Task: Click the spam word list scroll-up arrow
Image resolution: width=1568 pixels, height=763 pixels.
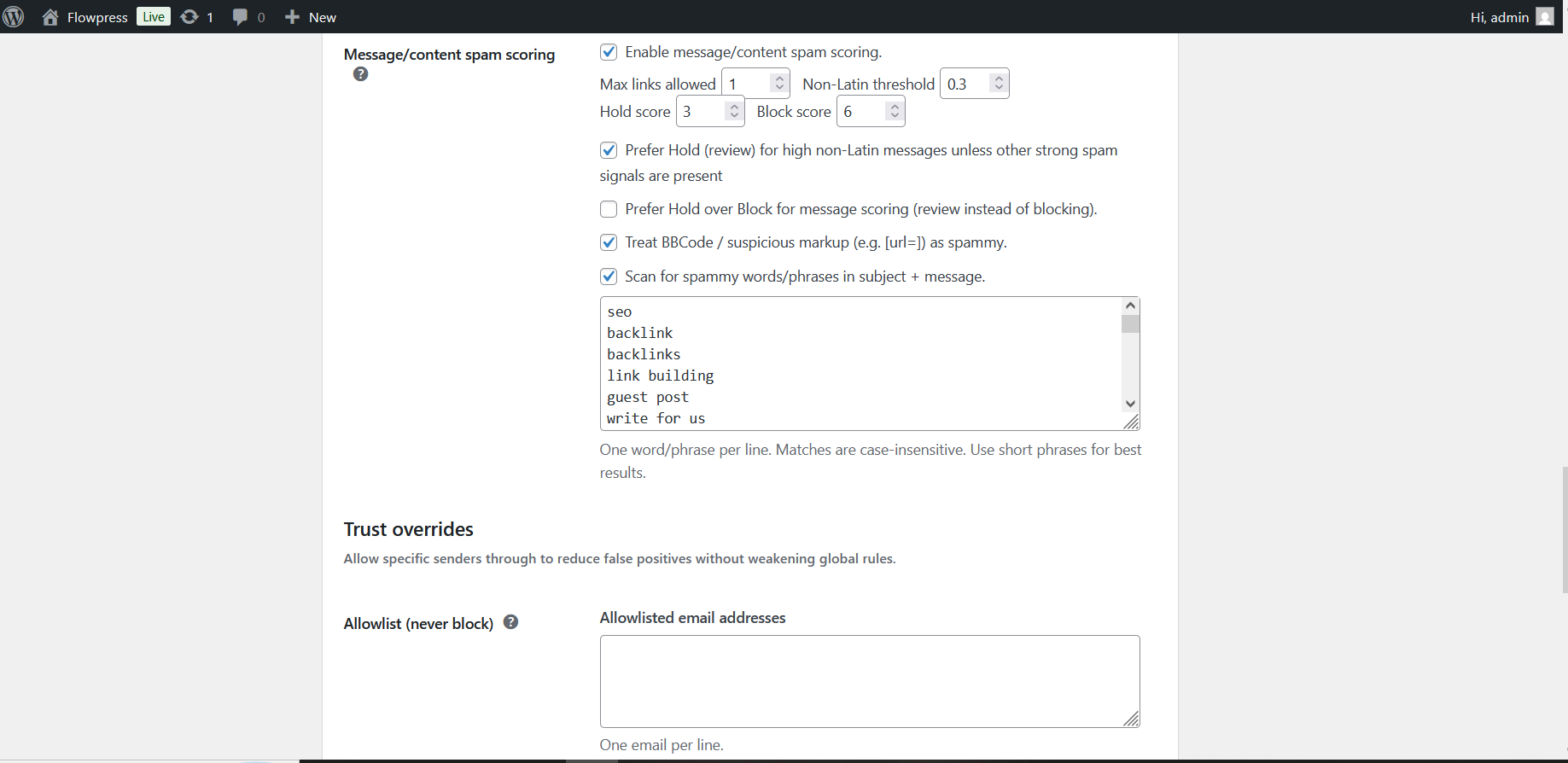Action: [x=1130, y=306]
